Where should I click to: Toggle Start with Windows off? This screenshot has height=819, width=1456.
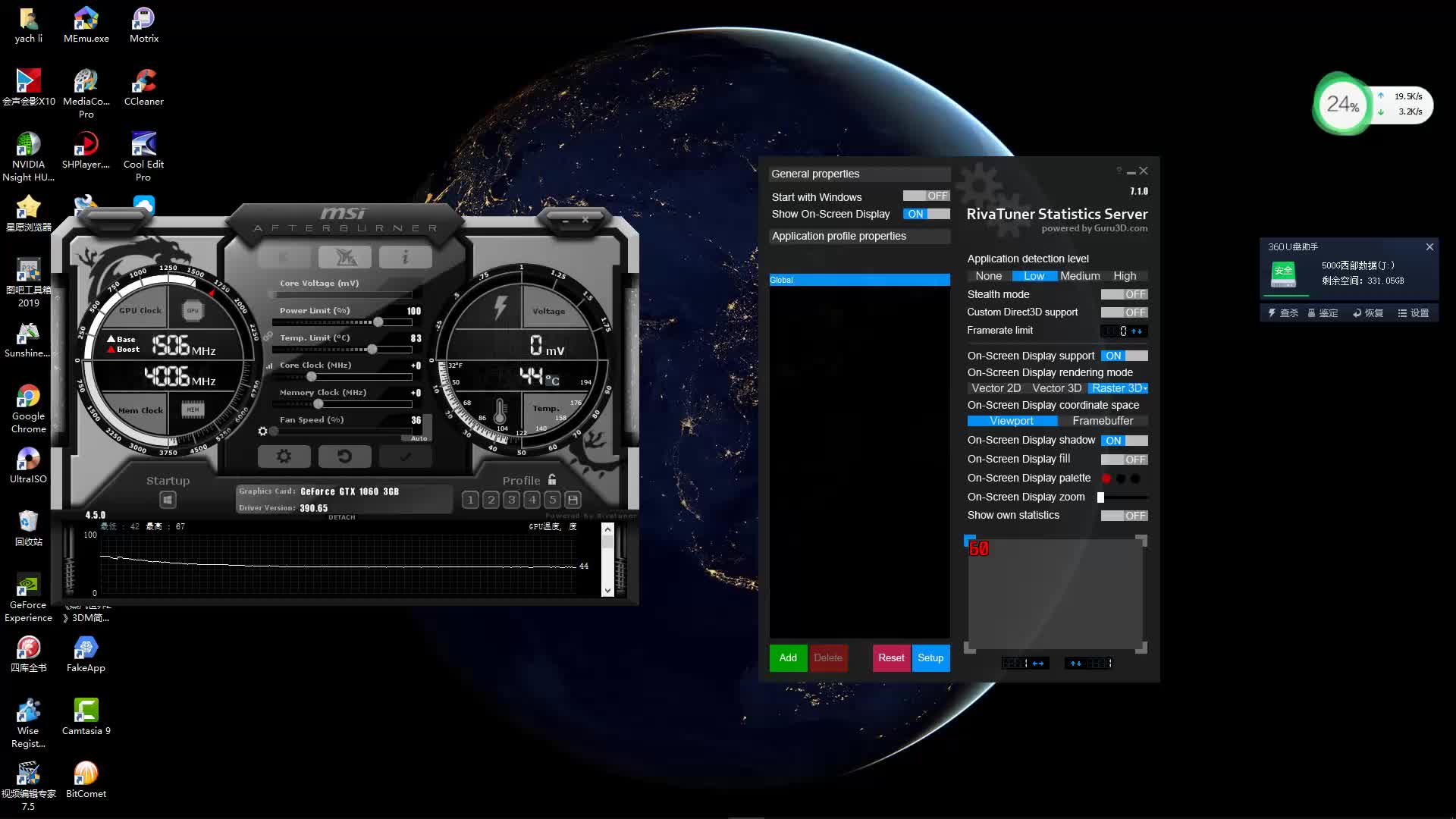(926, 196)
